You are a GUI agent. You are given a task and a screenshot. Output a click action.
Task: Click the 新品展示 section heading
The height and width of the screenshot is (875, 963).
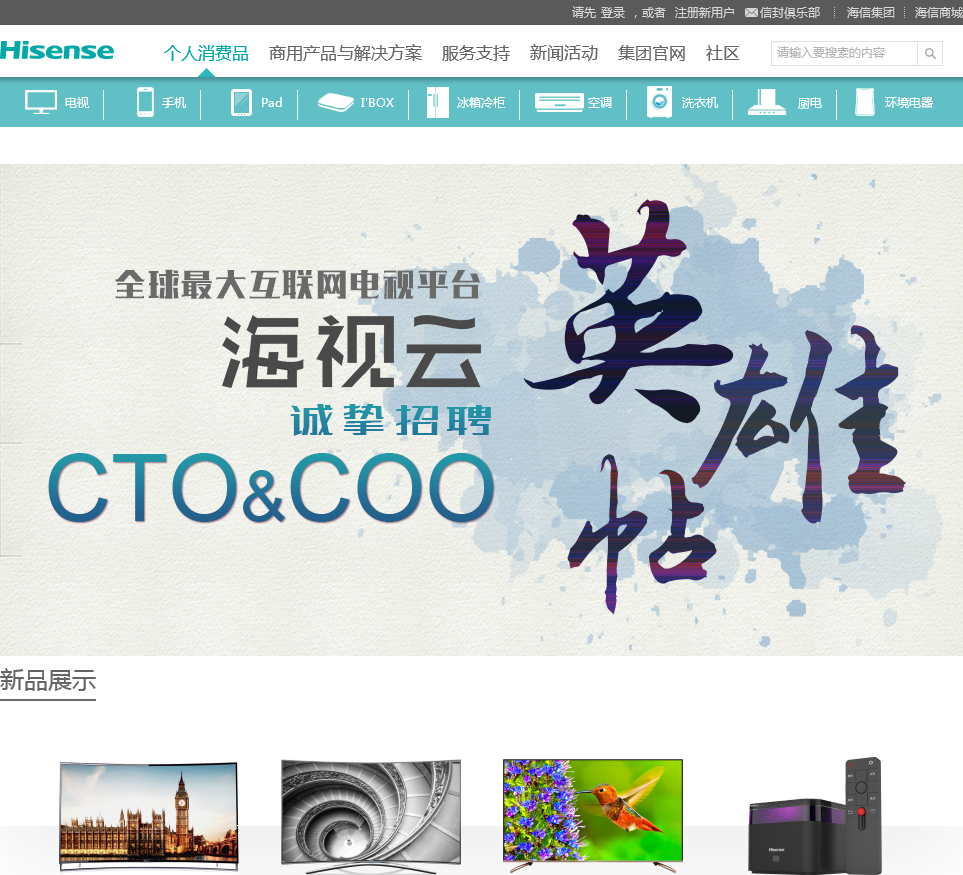click(48, 681)
